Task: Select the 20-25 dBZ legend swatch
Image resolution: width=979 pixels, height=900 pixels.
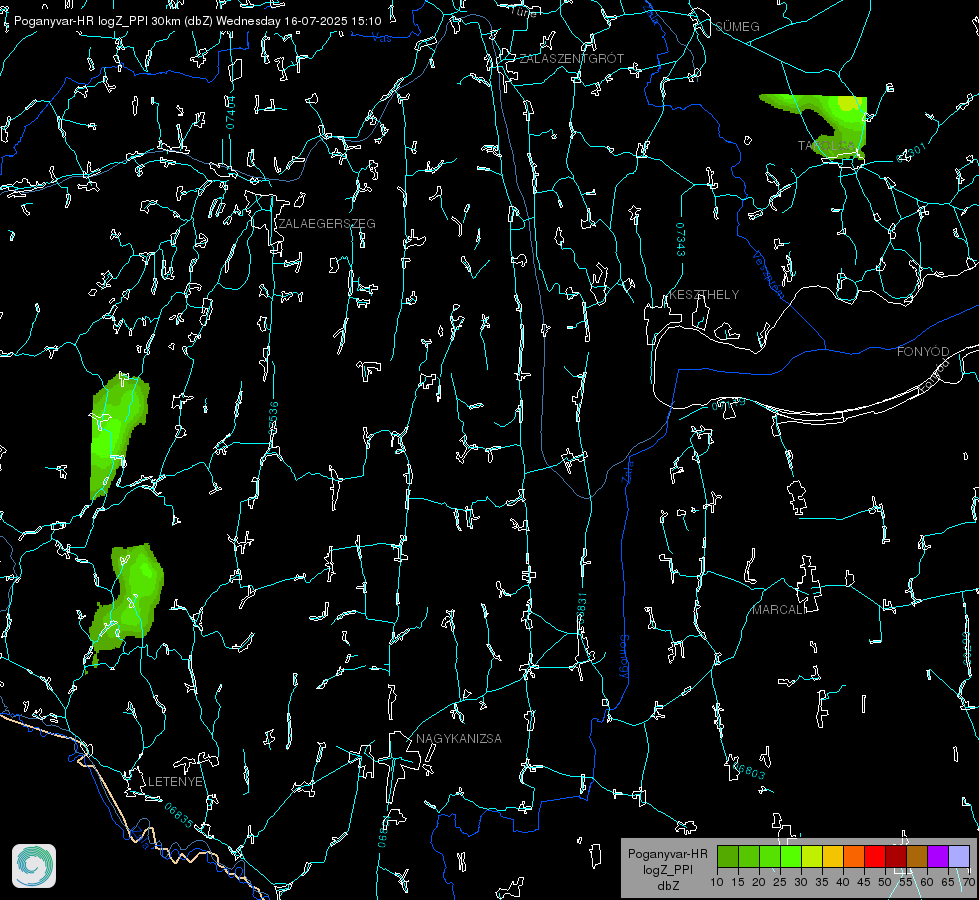Action: click(x=770, y=856)
